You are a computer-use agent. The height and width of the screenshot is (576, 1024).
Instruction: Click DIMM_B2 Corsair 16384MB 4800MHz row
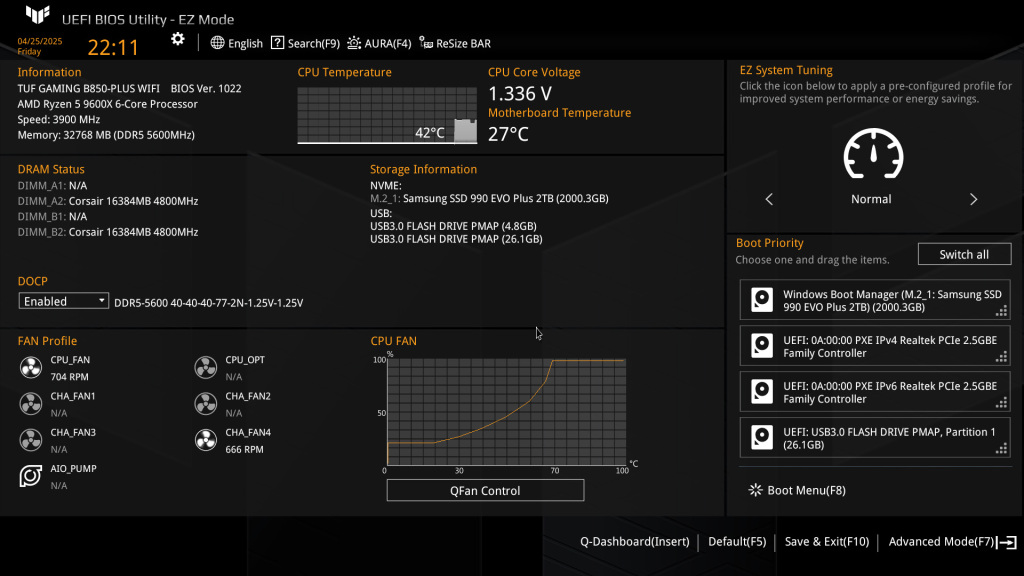(108, 232)
